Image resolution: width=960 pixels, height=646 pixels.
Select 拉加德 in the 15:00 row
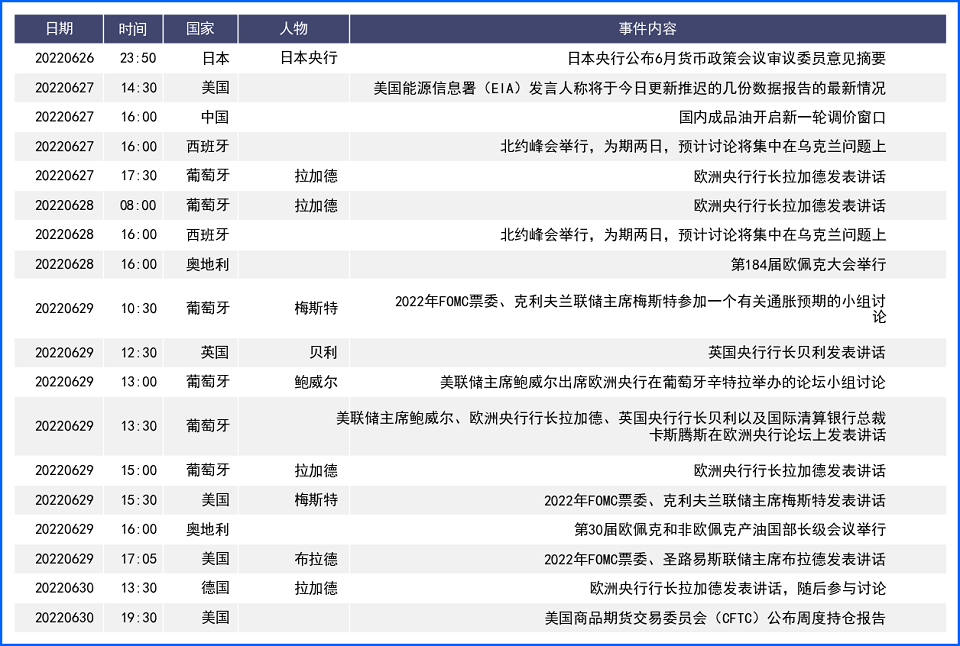tap(316, 470)
